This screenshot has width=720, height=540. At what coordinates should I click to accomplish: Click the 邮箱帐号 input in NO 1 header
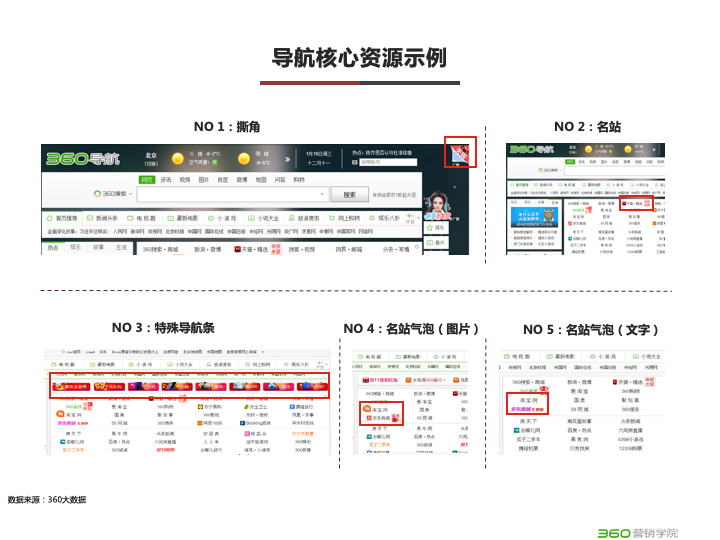tap(388, 162)
